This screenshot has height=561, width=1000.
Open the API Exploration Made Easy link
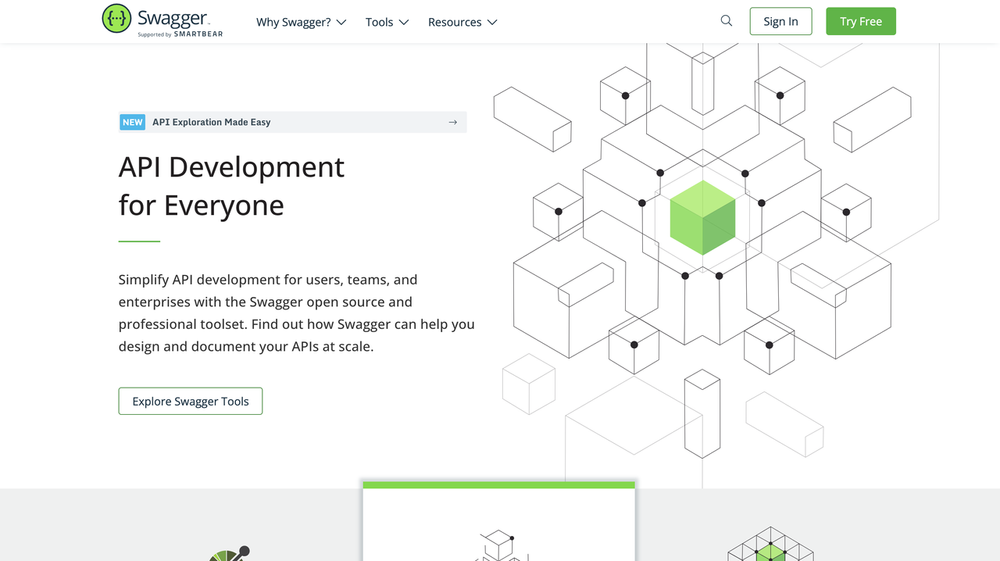pos(211,122)
